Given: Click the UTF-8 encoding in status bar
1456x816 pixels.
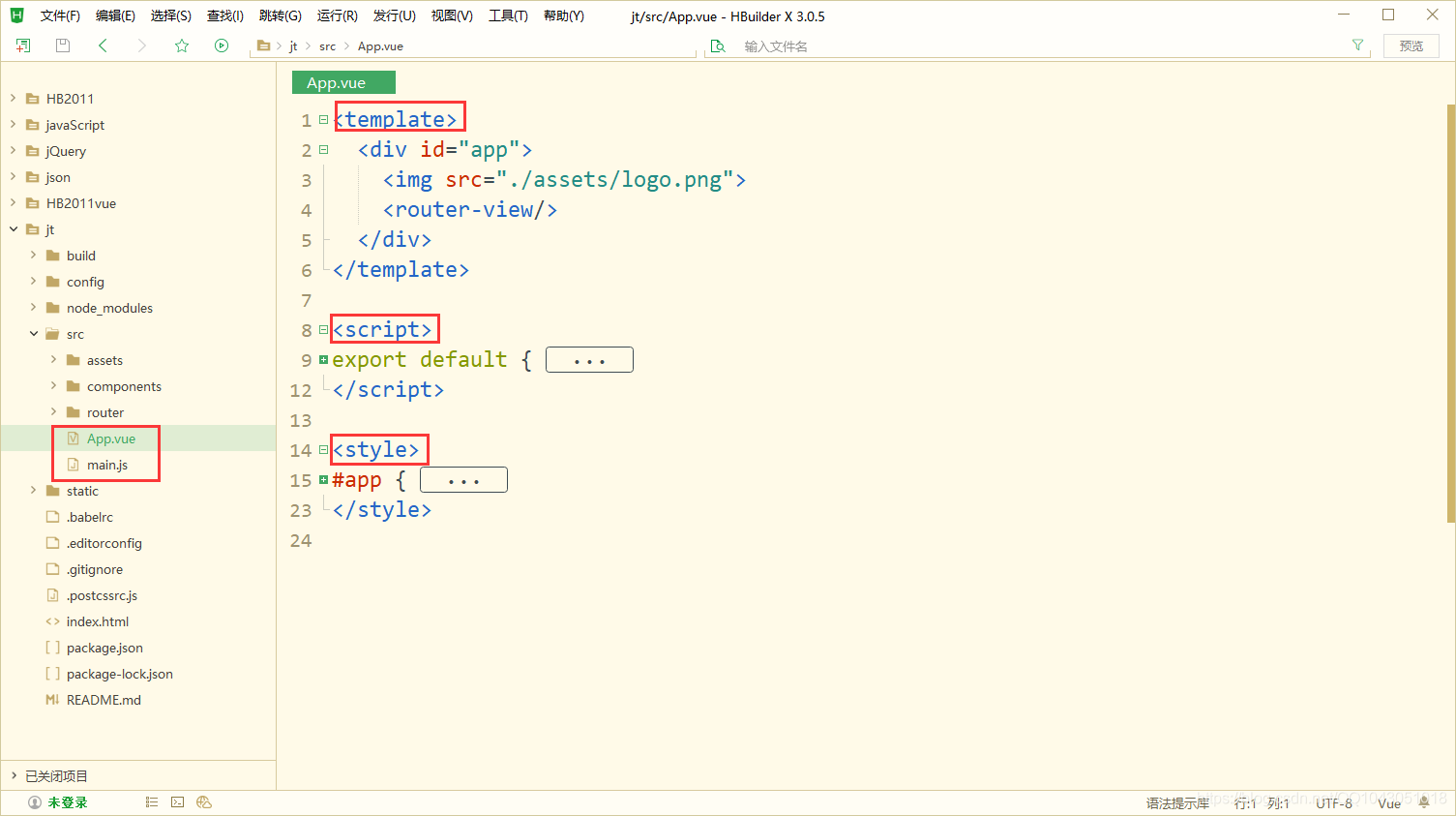Looking at the screenshot, I should (x=1334, y=803).
